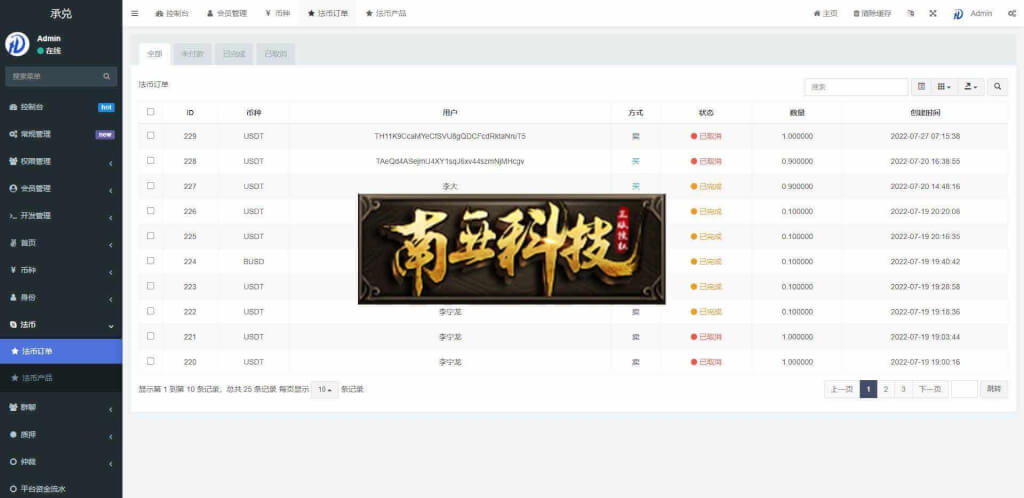
Task: Switch to the 法币产品 top tab
Action: tap(386, 13)
